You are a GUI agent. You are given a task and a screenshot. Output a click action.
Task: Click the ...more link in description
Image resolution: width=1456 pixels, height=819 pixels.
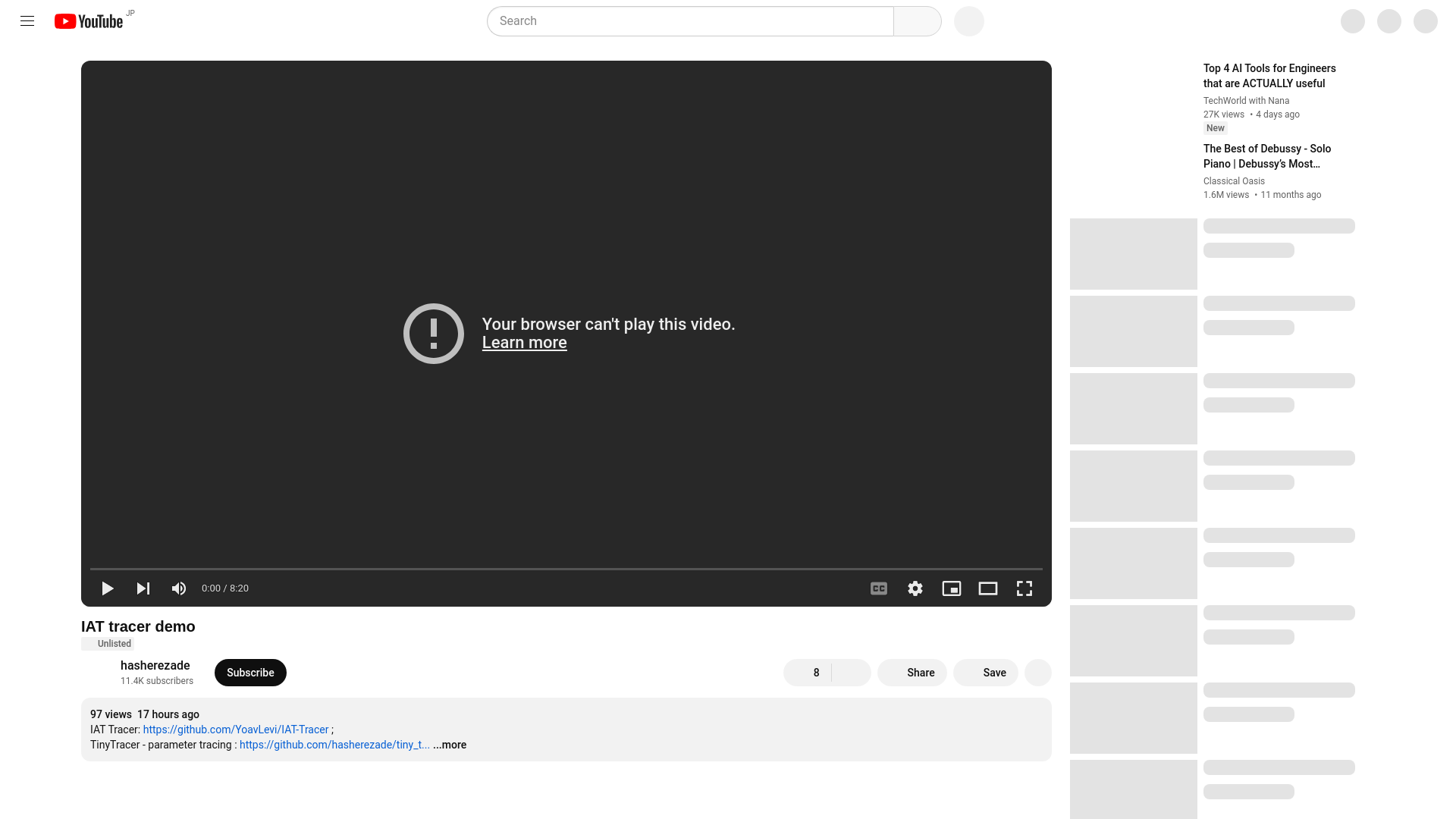click(449, 745)
